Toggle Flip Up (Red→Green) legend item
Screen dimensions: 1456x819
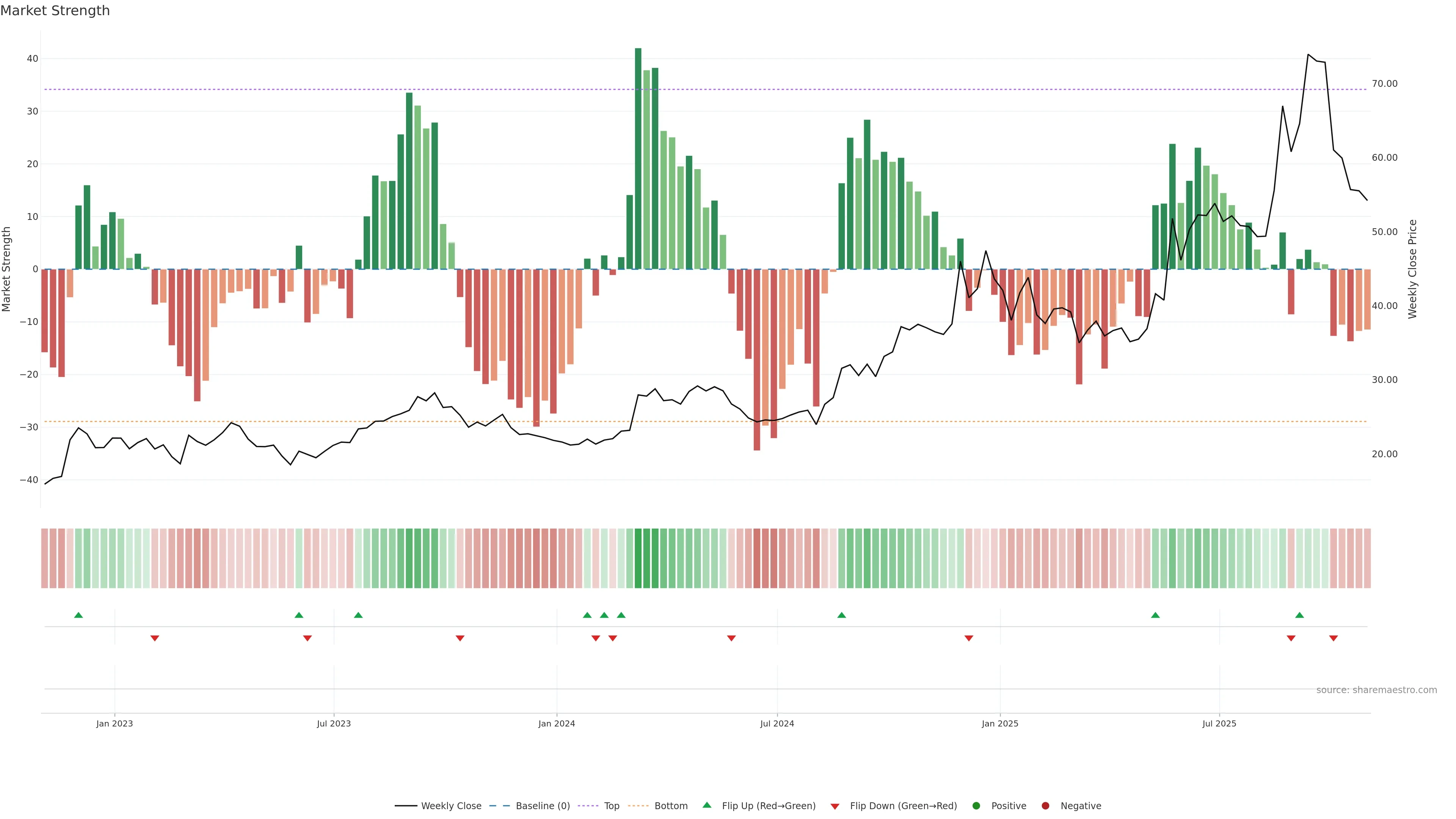click(x=768, y=806)
